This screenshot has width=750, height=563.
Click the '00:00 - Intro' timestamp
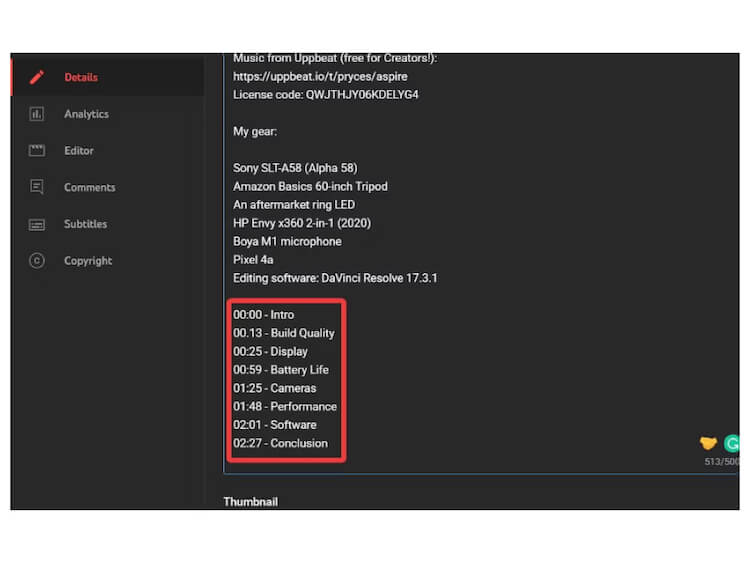tap(264, 315)
